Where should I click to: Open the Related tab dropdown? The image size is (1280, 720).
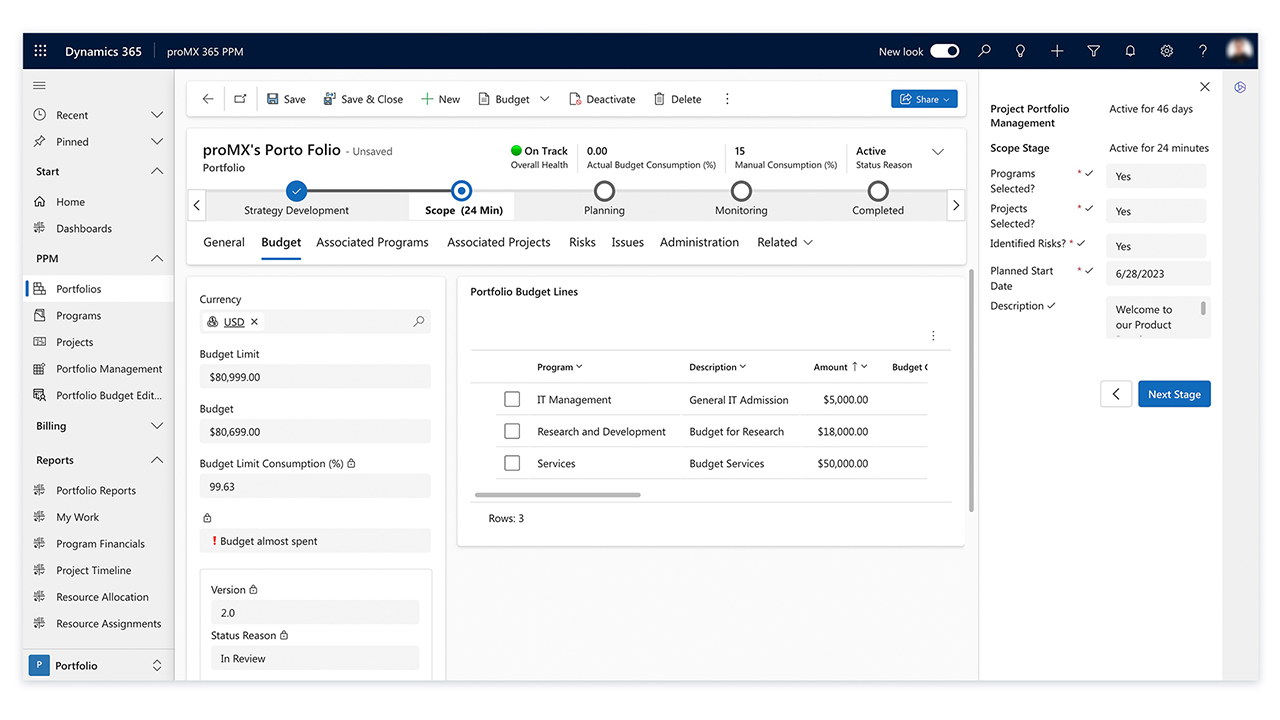point(785,242)
